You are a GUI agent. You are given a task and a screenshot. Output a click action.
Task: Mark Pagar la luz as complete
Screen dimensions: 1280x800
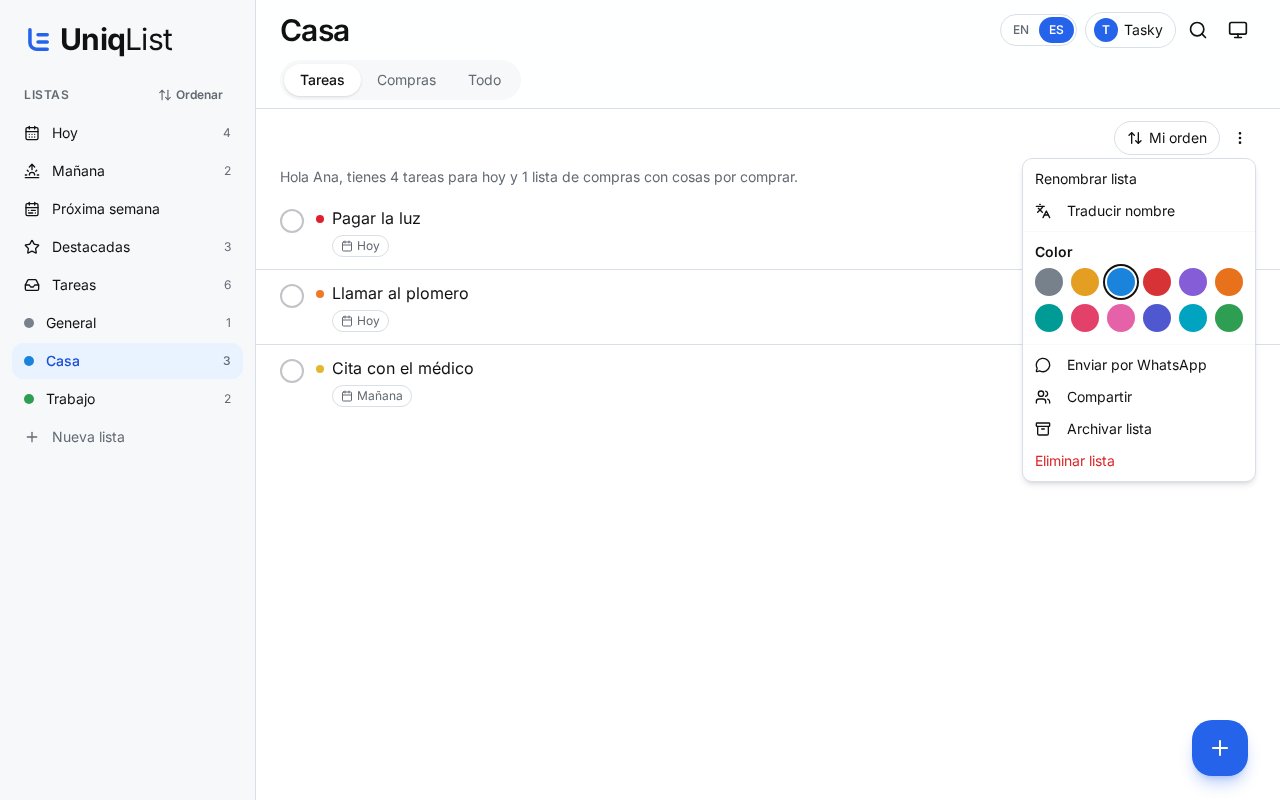tap(292, 221)
